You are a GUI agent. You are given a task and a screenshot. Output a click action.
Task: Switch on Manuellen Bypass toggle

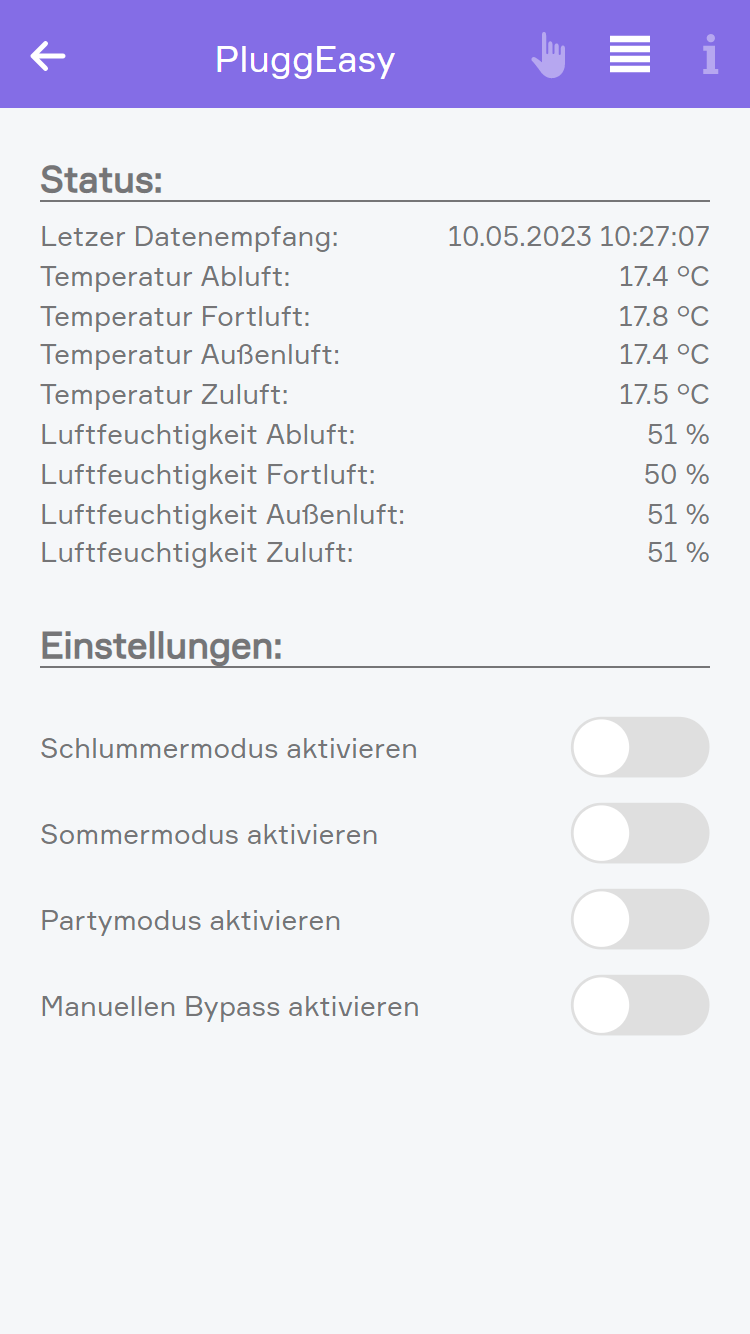pyautogui.click(x=640, y=1005)
